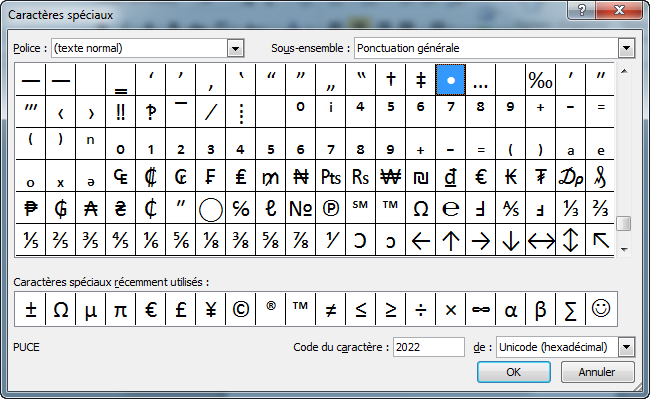Screen dimensions: 650x399
Task: Pick micro µ from recently used
Action: [91, 309]
